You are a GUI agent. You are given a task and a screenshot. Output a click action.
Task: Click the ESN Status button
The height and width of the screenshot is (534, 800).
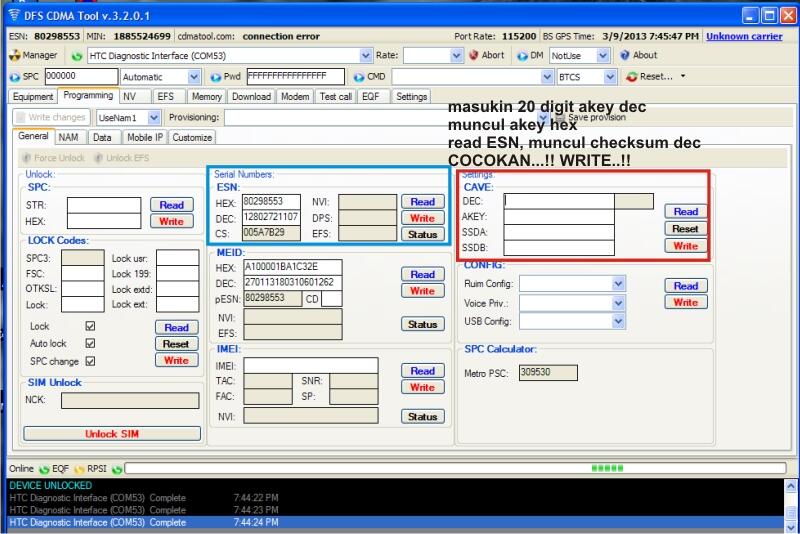pyautogui.click(x=422, y=235)
